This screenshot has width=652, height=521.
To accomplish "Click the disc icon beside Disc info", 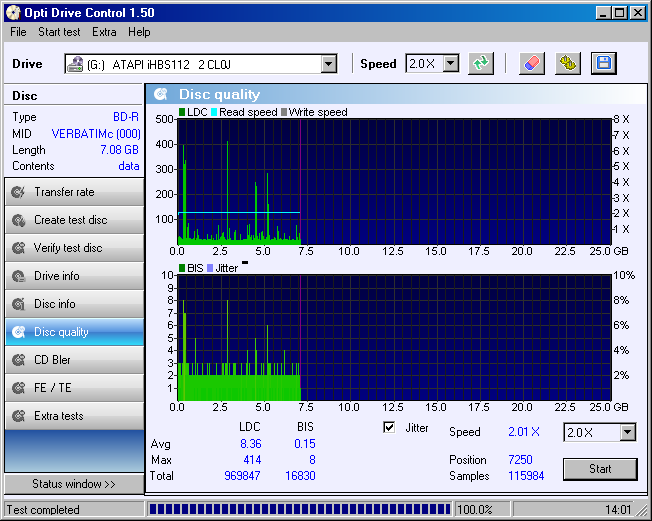I will coord(19,304).
